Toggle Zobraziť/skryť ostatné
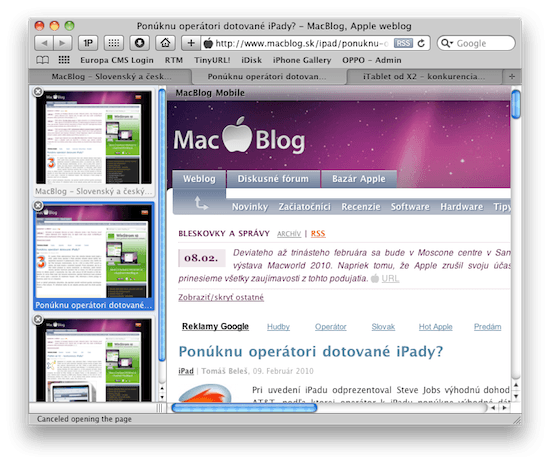The image size is (550, 464). click(221, 297)
